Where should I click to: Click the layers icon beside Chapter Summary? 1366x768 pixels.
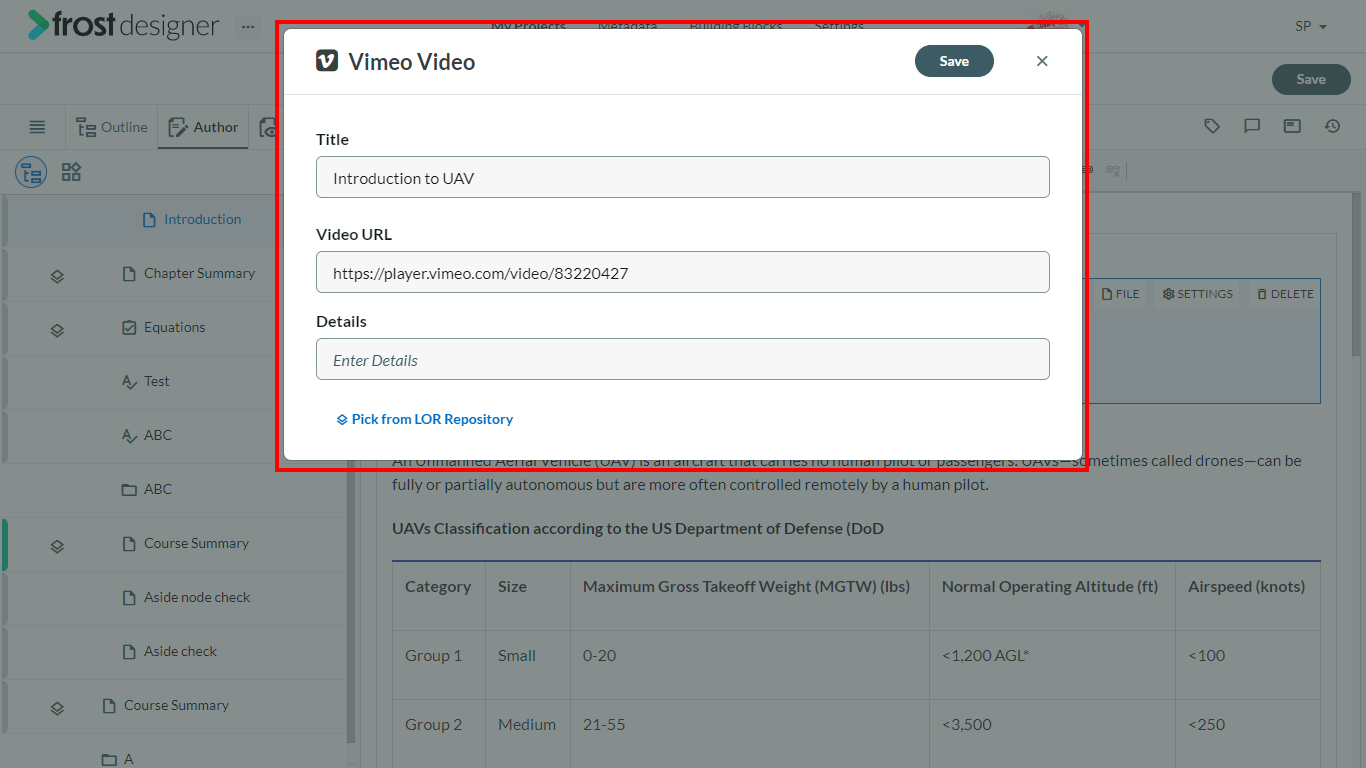click(57, 276)
